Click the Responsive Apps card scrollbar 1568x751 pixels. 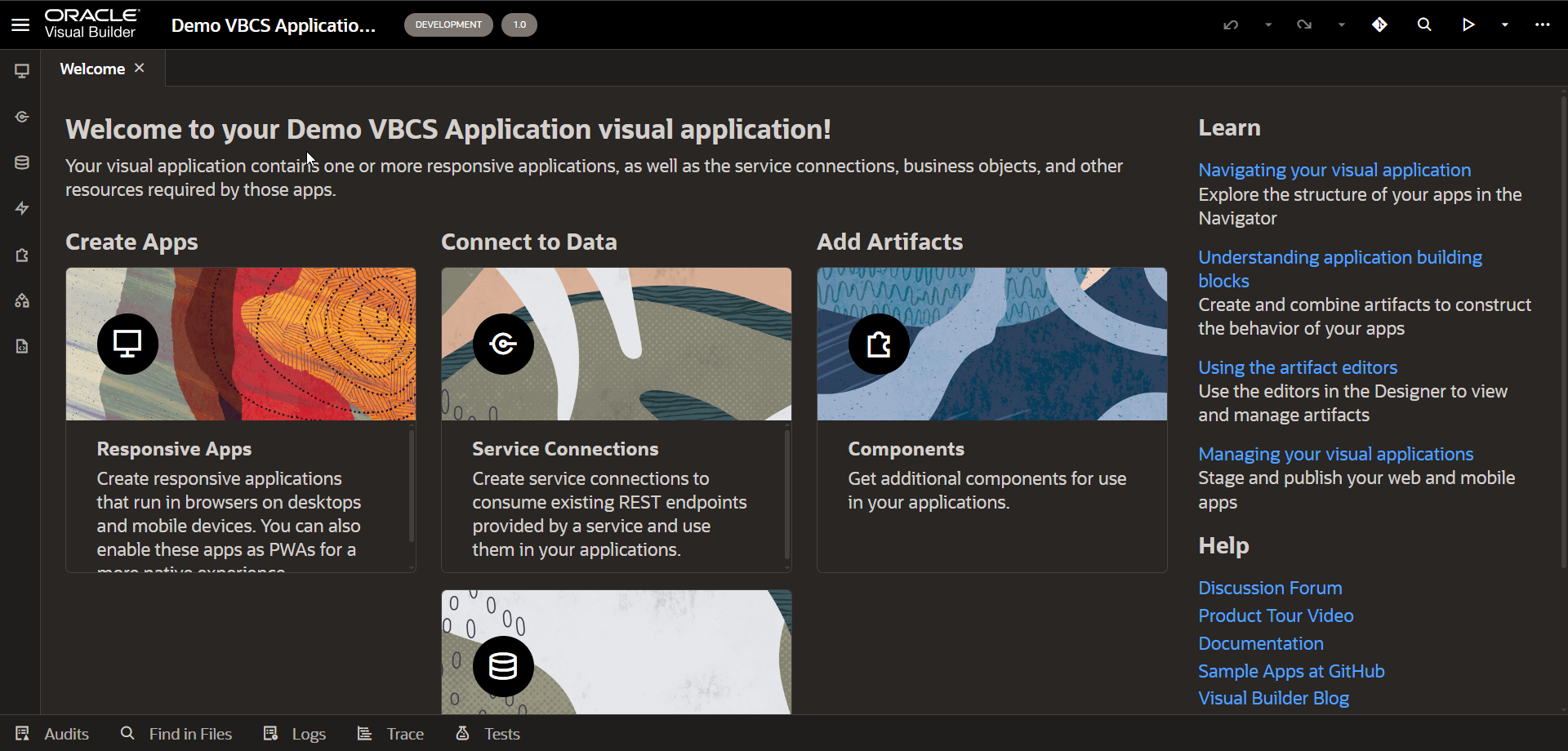coord(411,487)
